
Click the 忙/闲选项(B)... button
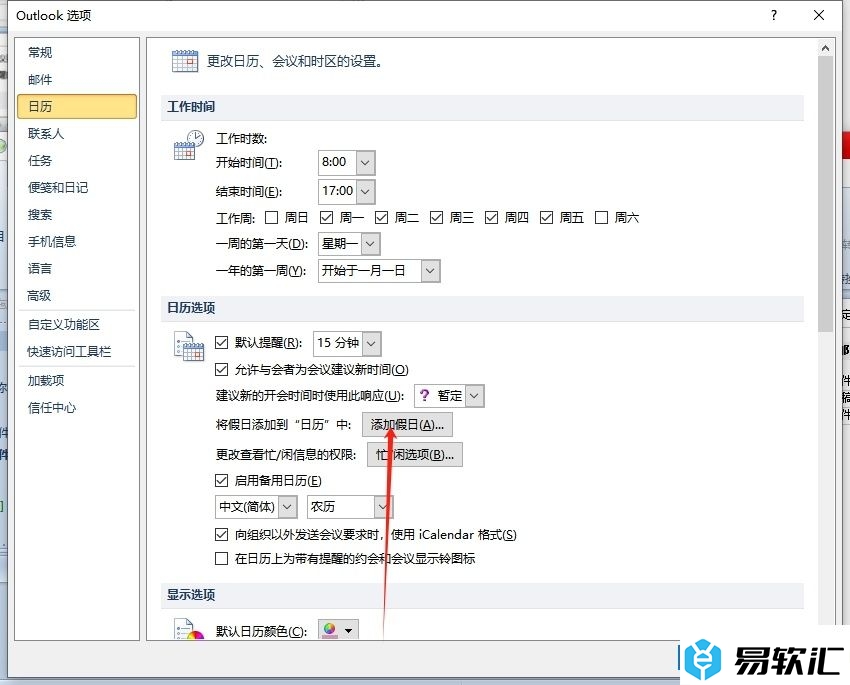(x=415, y=454)
